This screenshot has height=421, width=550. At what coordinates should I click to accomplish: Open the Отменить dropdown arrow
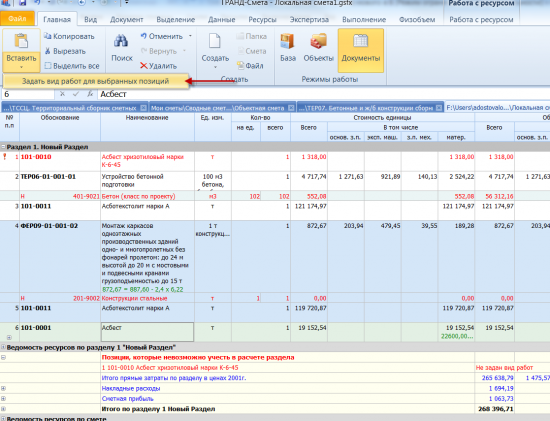tap(190, 36)
